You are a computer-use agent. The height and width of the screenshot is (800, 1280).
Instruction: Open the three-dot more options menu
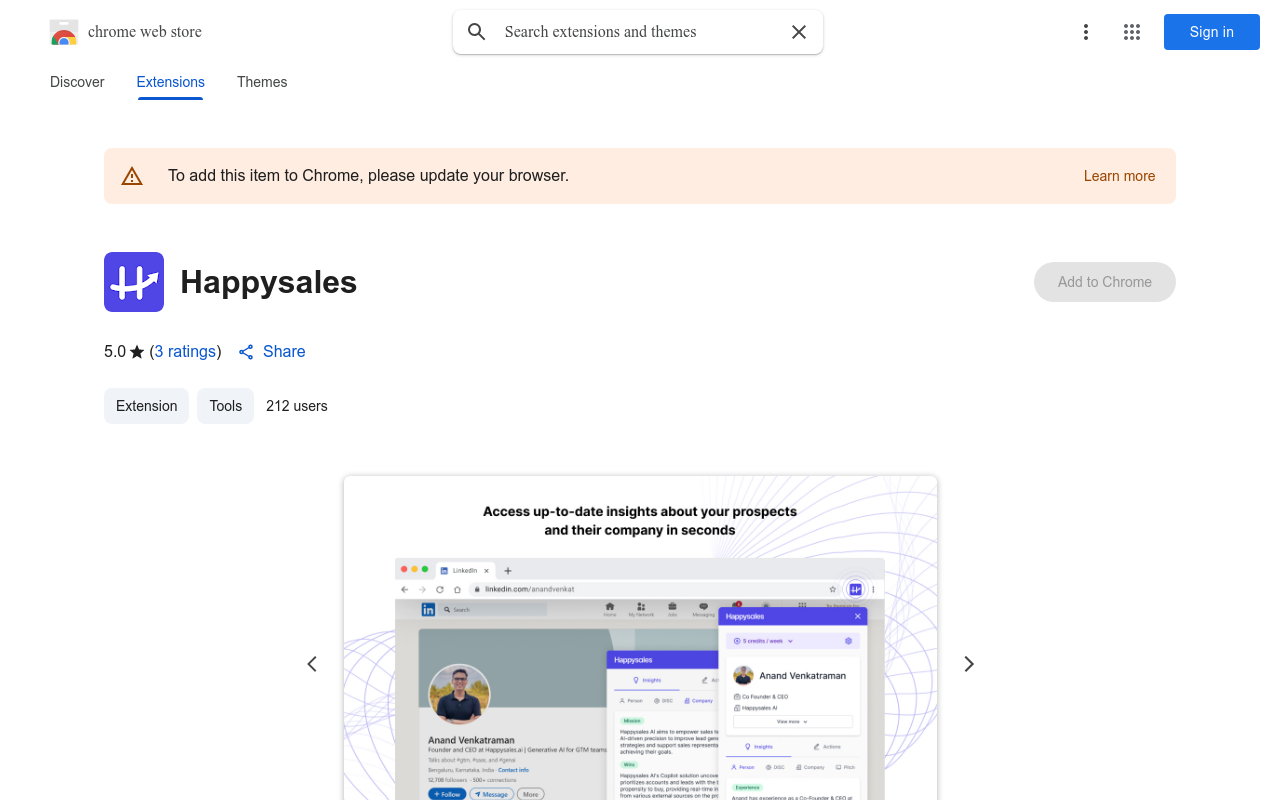tap(1086, 32)
